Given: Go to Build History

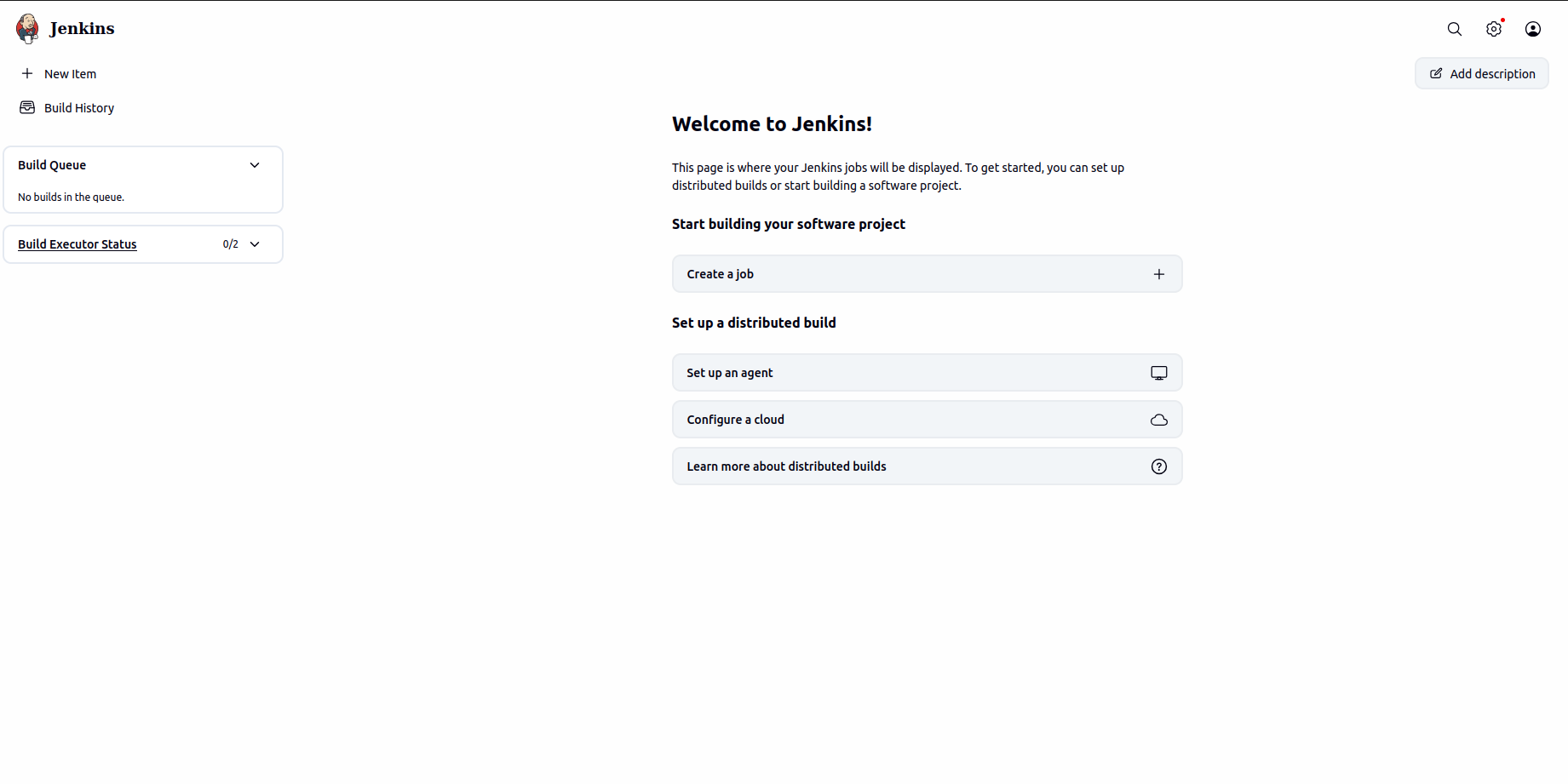Looking at the screenshot, I should pyautogui.click(x=79, y=108).
